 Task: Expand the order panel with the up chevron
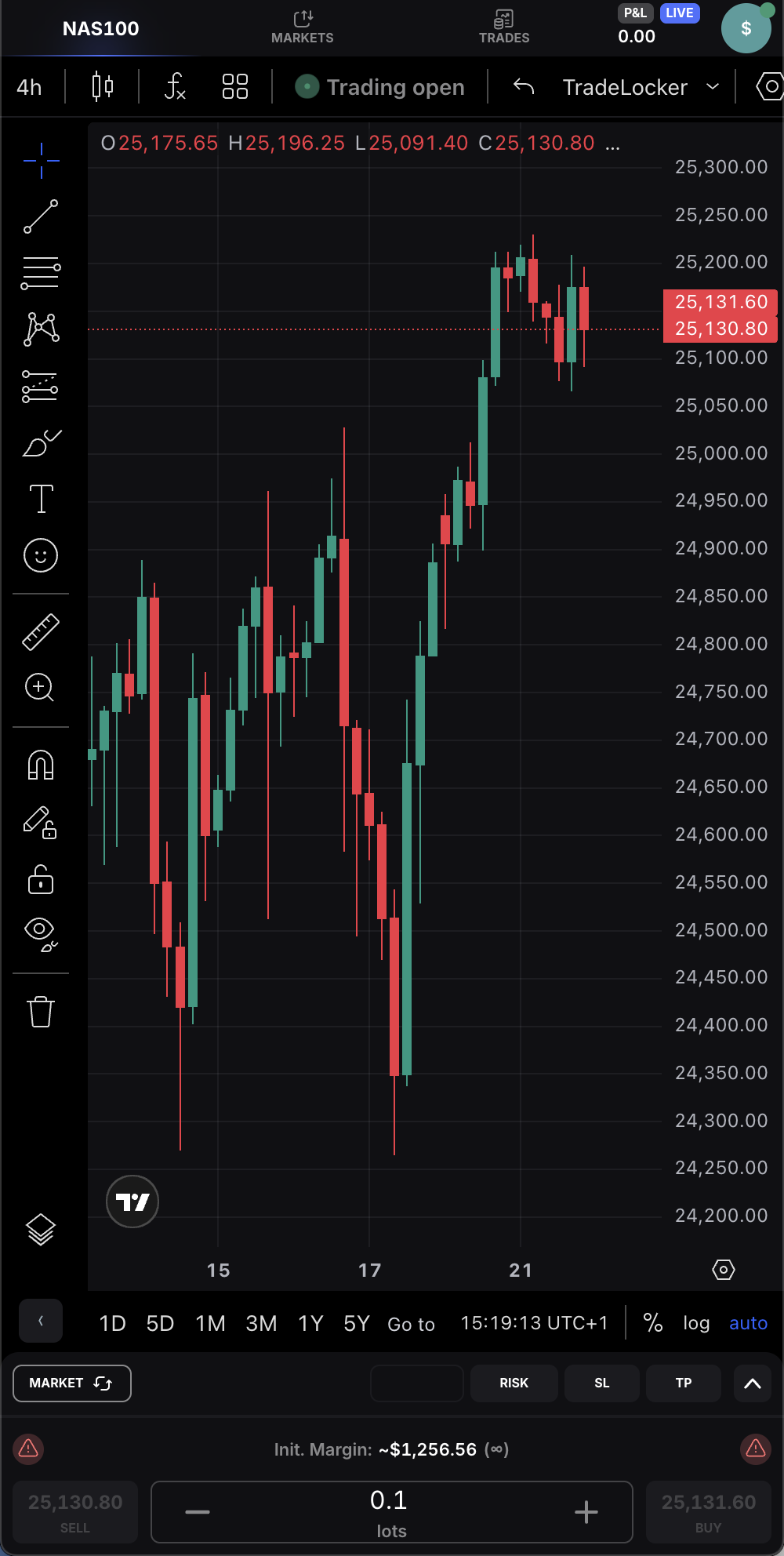point(752,1383)
